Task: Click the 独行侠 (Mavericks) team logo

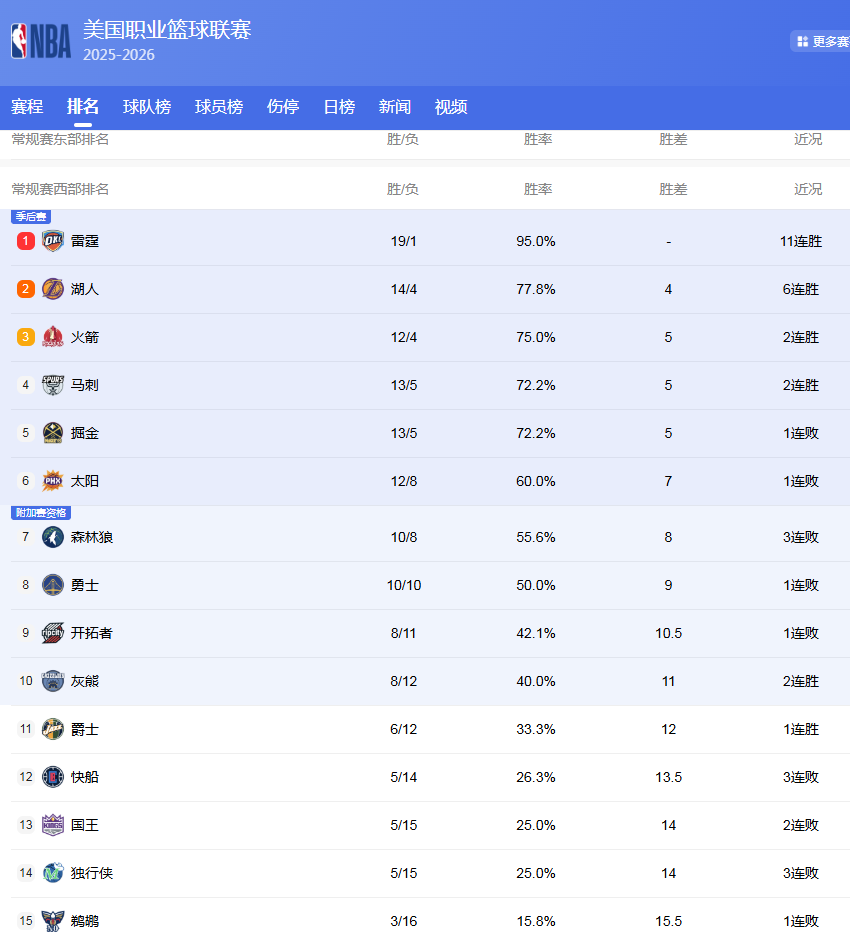Action: pos(51,873)
